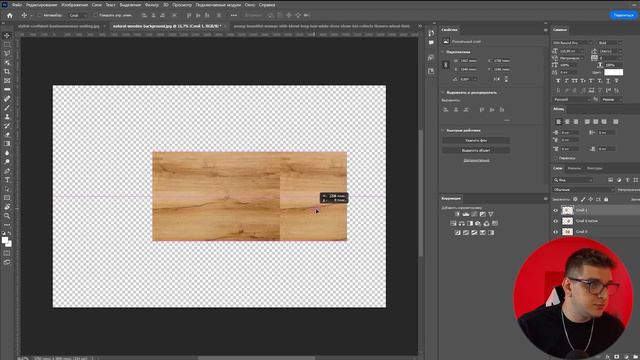This screenshot has width=640, height=360.
Task: Select the Eraser tool
Action: click(7, 135)
